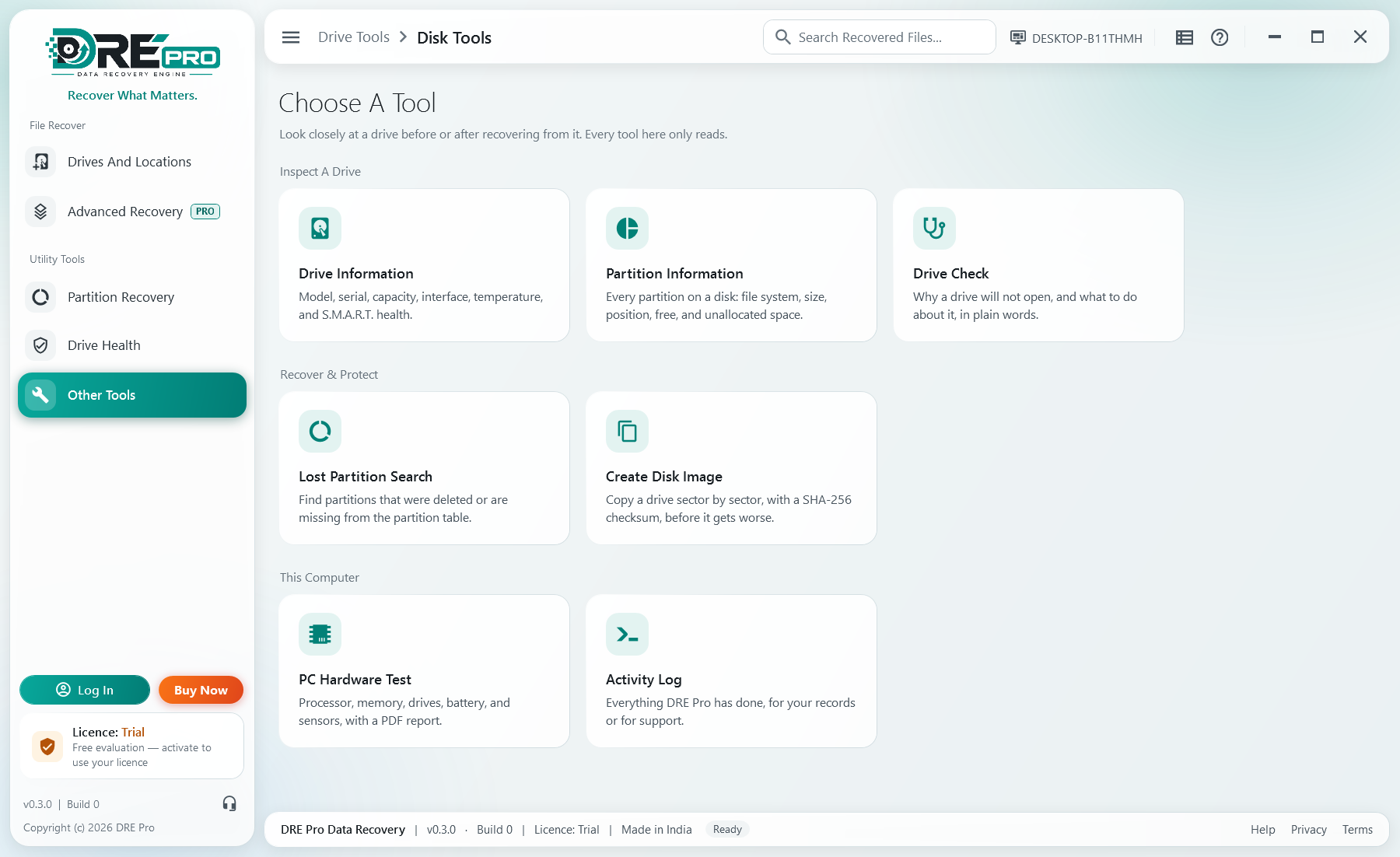Viewport: 1400px width, 857px height.
Task: Click the Activity Log terminal icon
Action: coord(627,634)
